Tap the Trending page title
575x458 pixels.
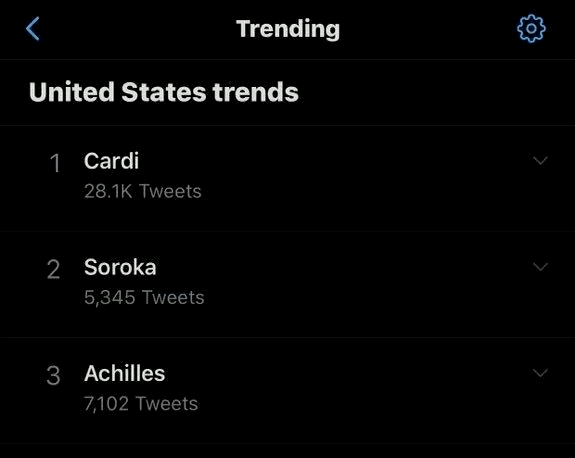pyautogui.click(x=288, y=29)
